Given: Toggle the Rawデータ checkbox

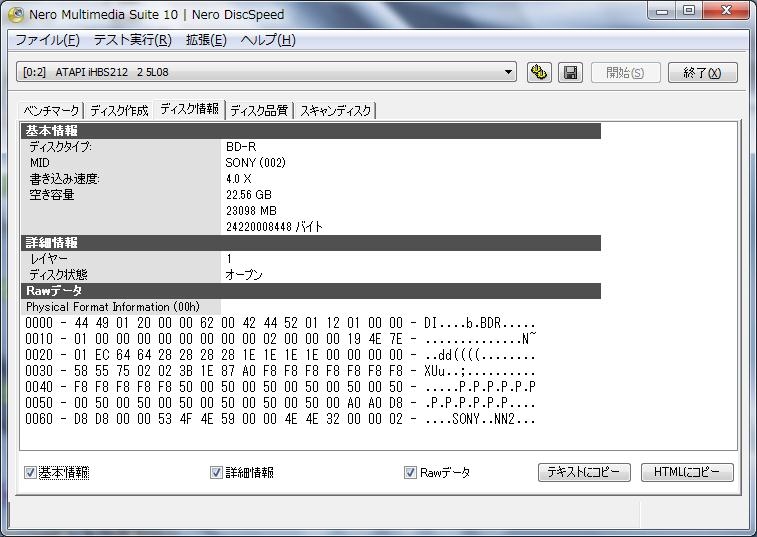Looking at the screenshot, I should 410,472.
